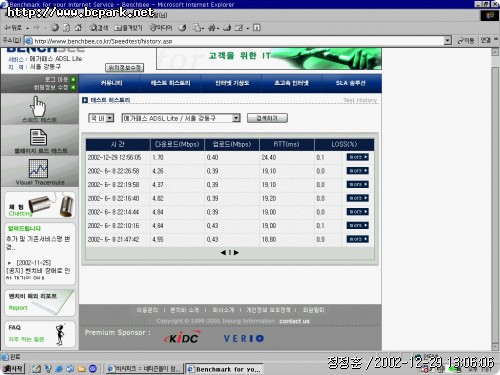Open the privacy policy footer link
Image resolution: width=500 pixels, height=375 pixels.
268,310
